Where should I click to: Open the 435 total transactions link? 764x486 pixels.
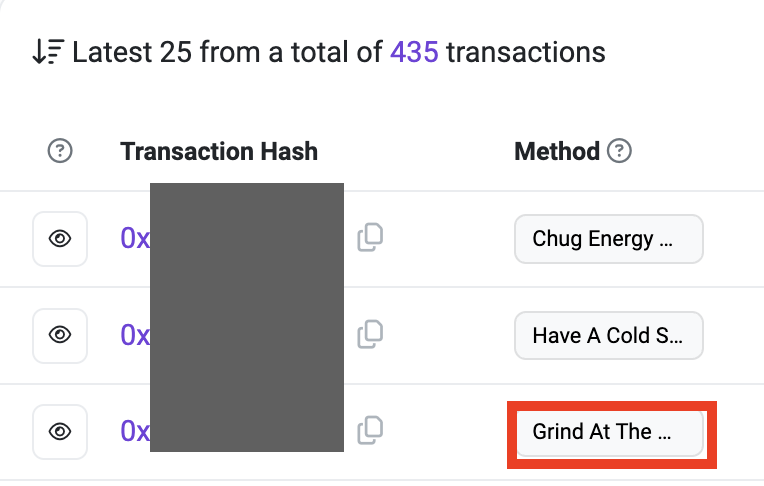414,52
